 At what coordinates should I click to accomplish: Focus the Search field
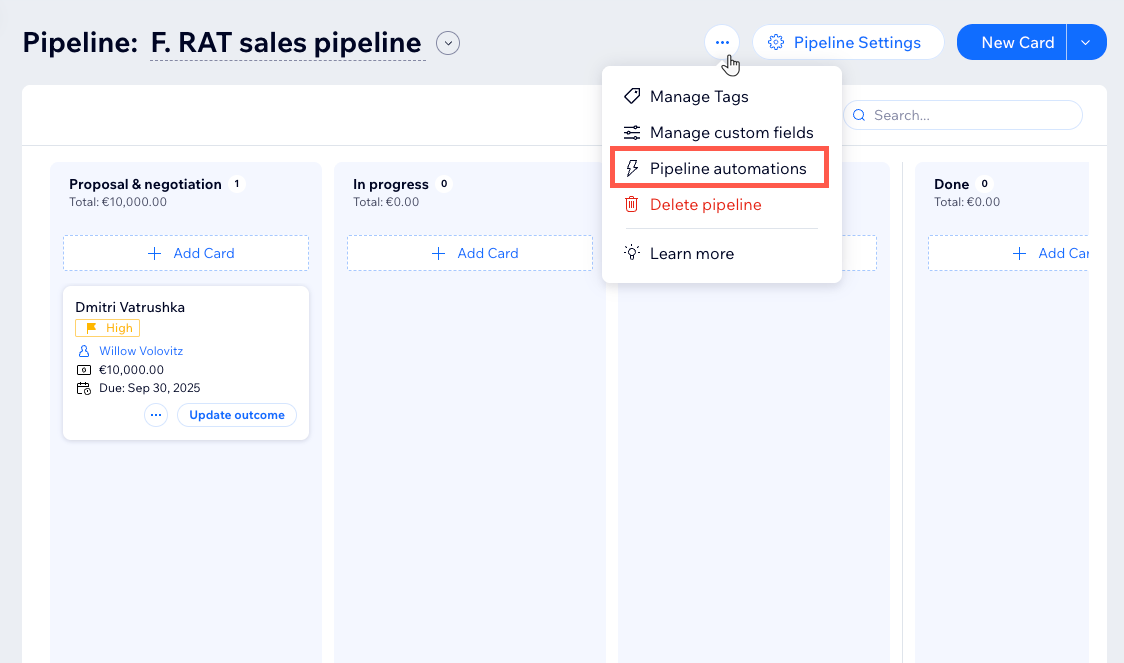pyautogui.click(x=963, y=115)
